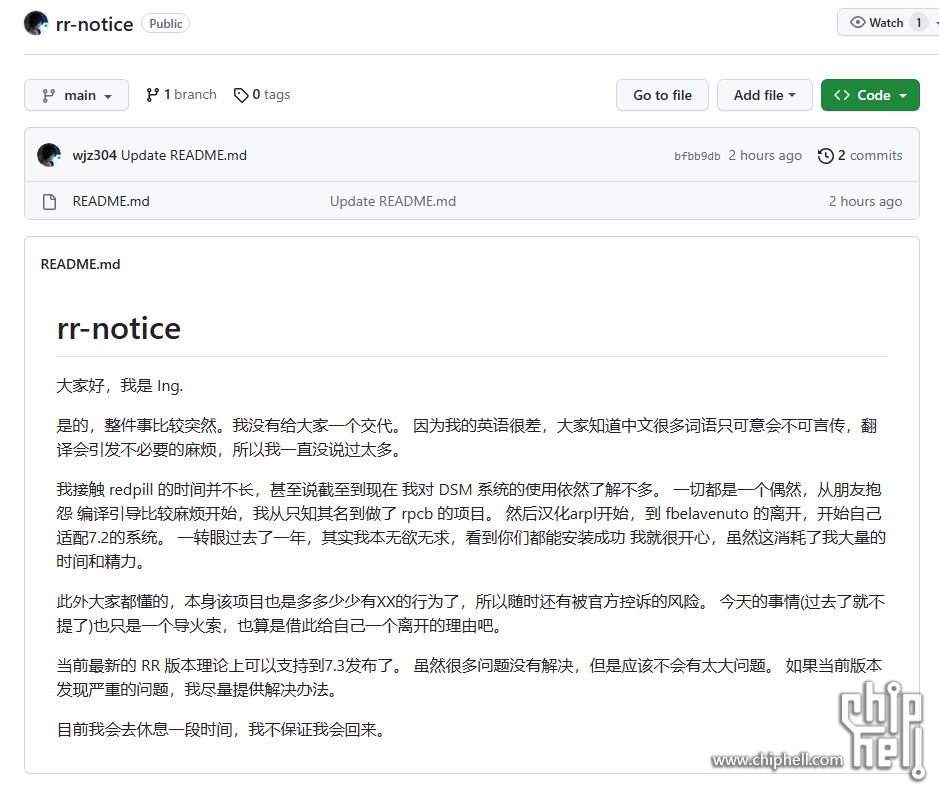
Task: Click the Go to file button
Action: 662,95
